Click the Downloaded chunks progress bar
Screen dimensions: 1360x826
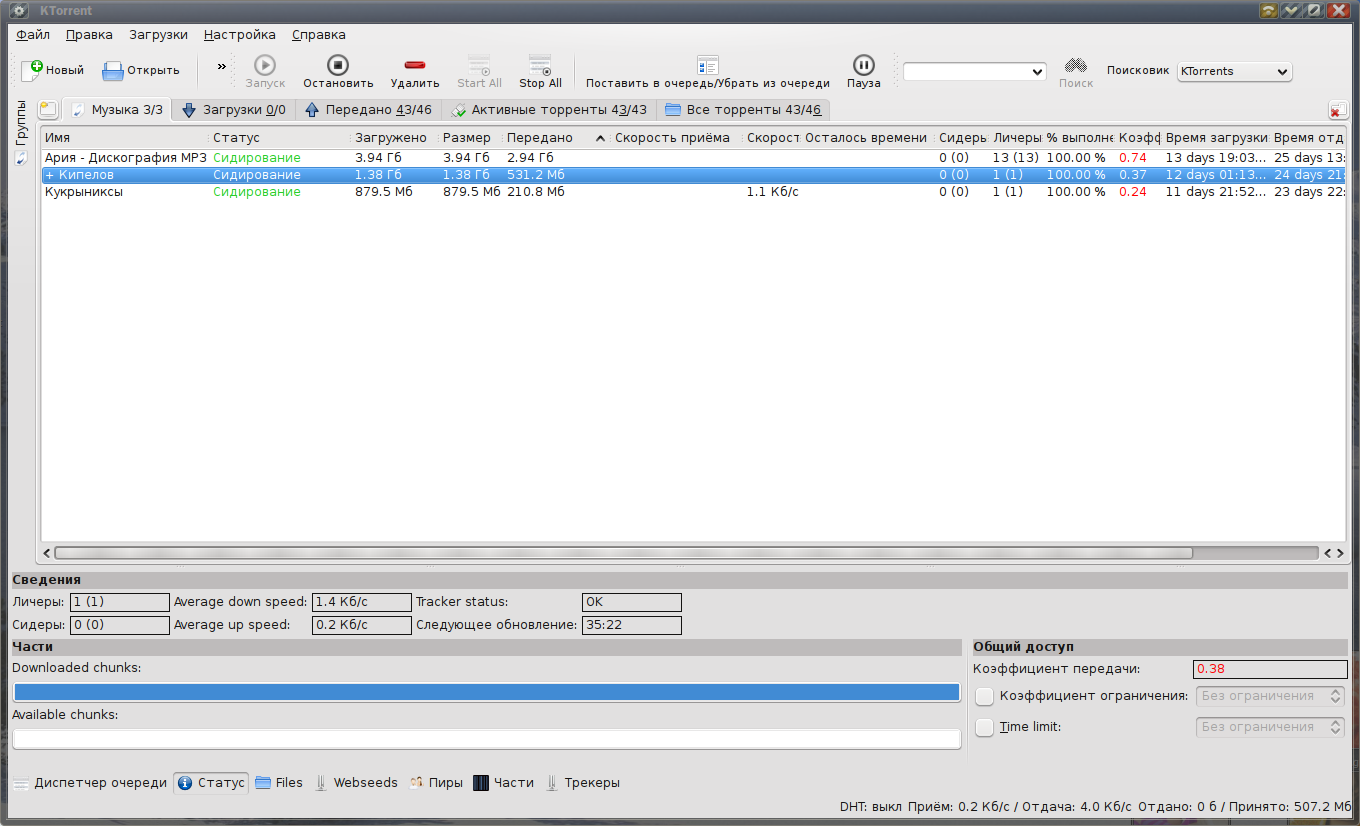pos(487,692)
